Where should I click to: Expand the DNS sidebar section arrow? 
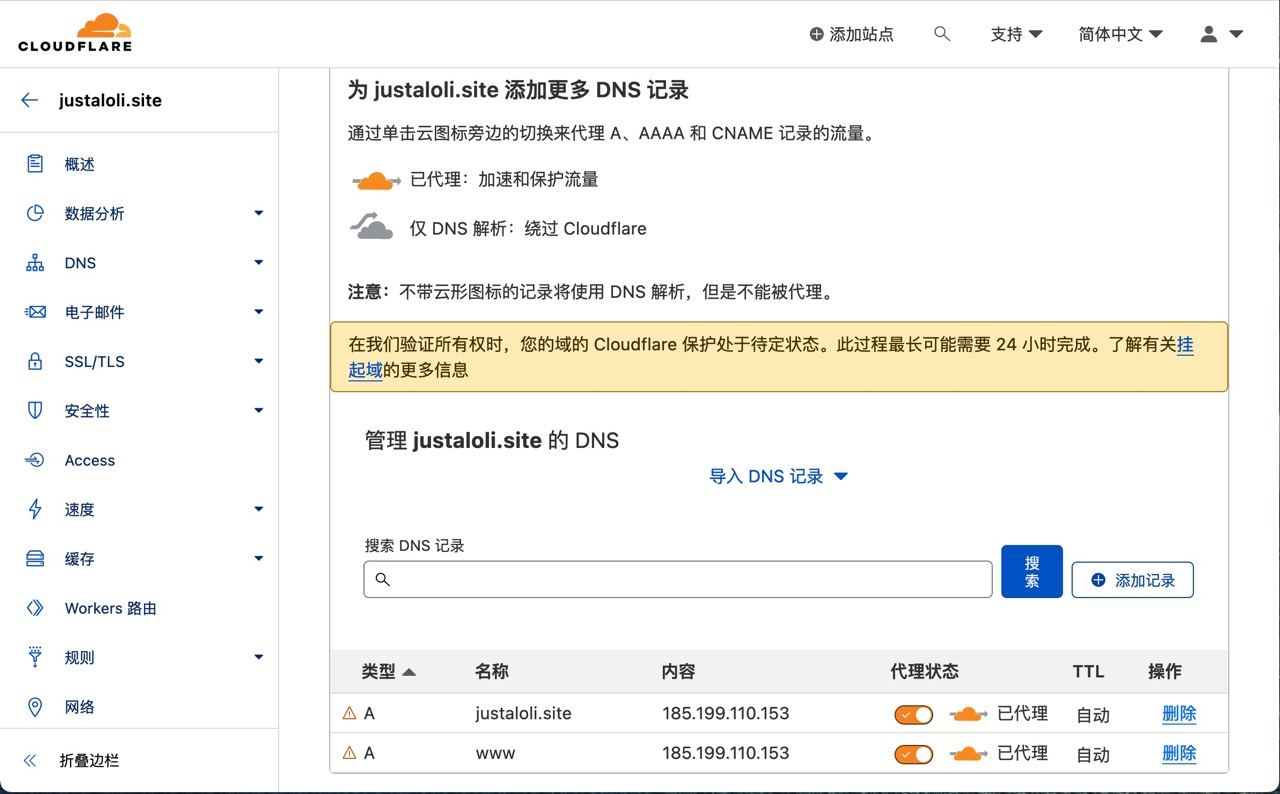click(259, 263)
